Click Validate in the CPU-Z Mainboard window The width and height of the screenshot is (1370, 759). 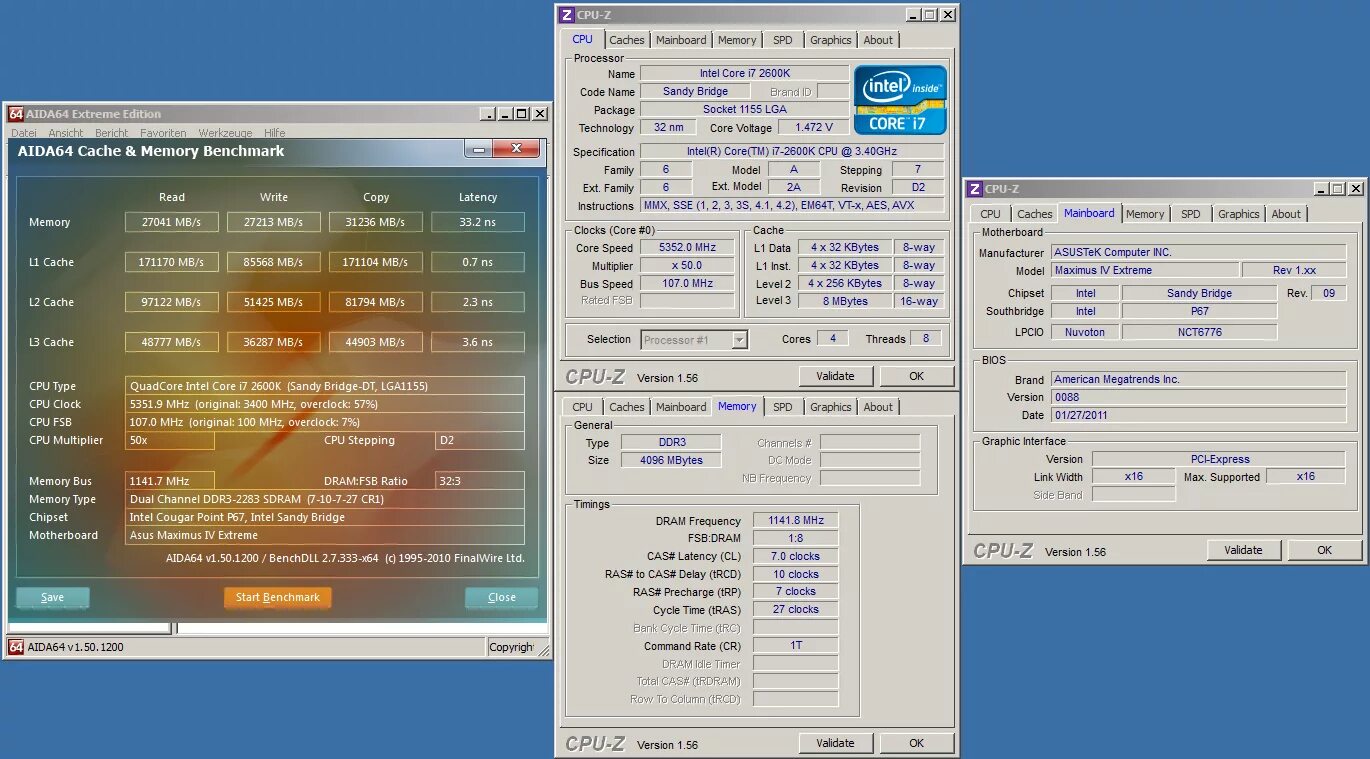pos(1243,550)
